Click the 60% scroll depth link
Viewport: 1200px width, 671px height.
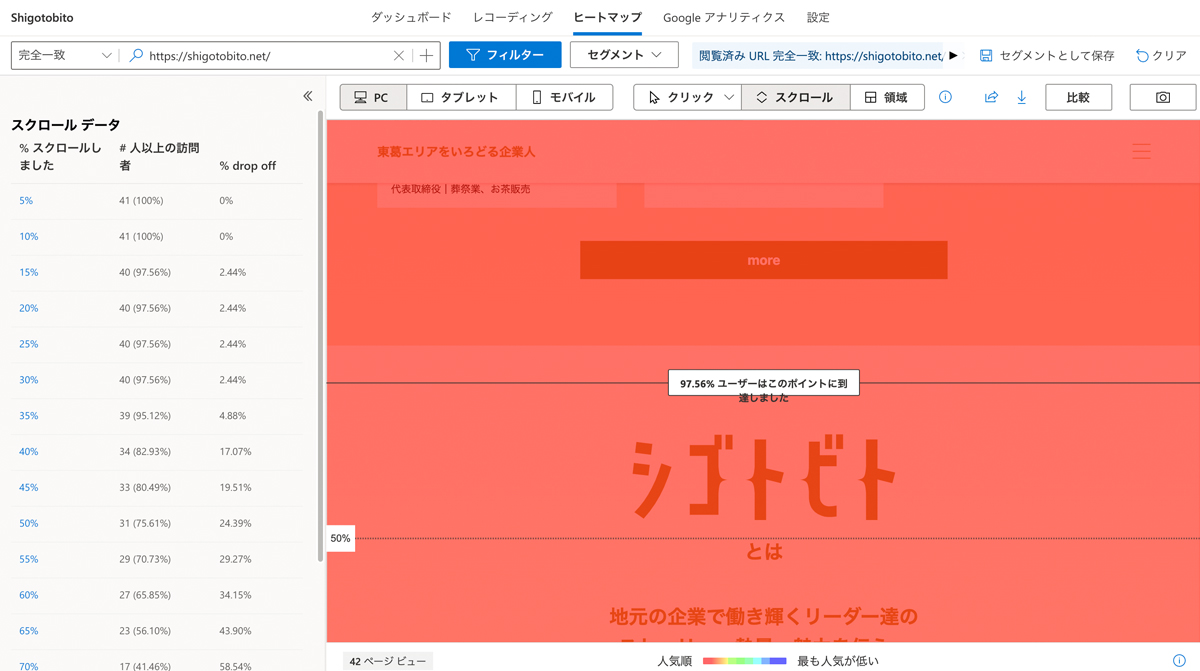28,595
